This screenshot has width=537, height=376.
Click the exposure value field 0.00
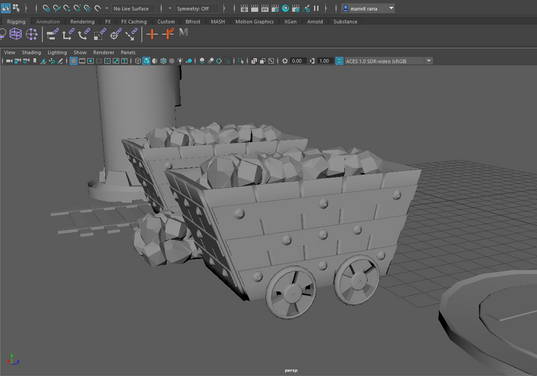[297, 61]
